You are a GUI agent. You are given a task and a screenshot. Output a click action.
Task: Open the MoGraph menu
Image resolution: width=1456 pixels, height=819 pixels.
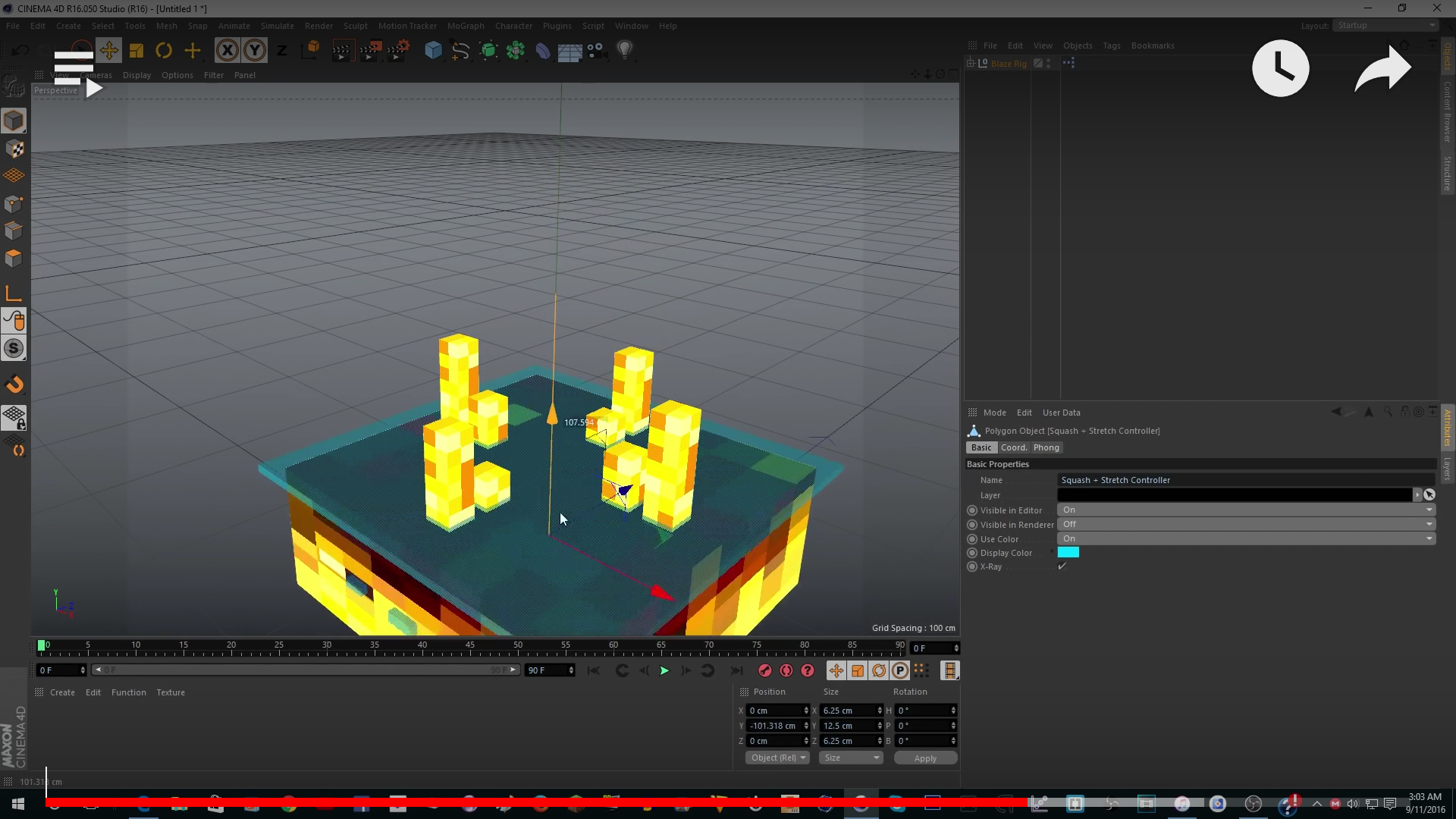[x=465, y=26]
